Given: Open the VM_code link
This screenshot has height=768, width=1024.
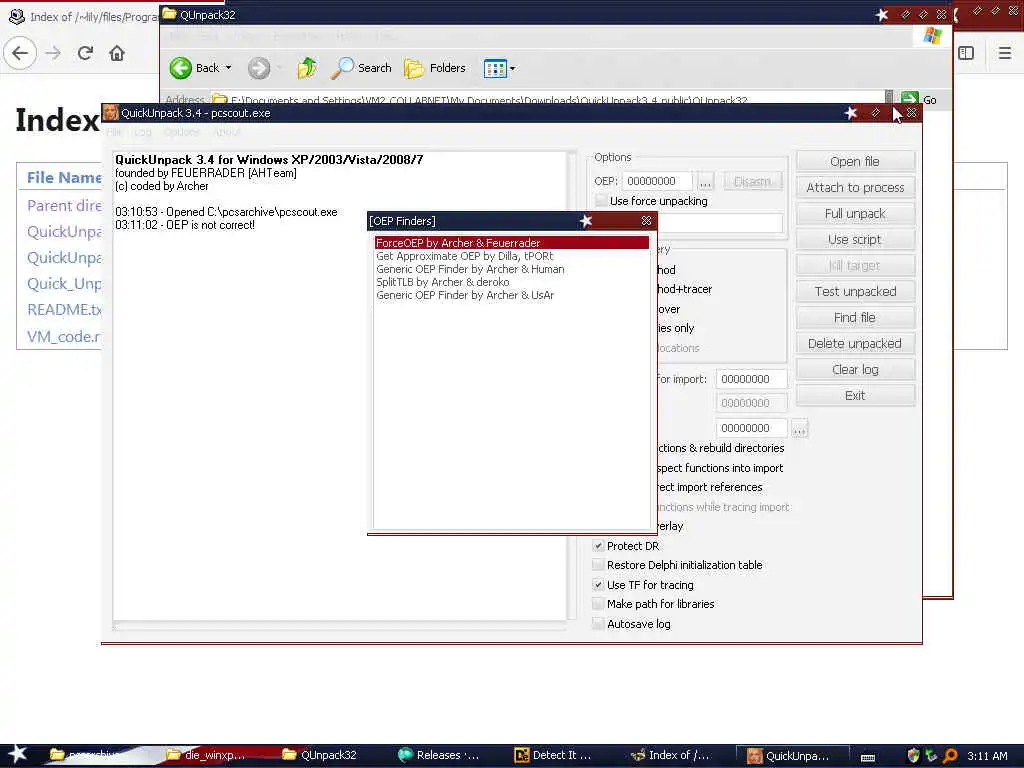Looking at the screenshot, I should 64,336.
